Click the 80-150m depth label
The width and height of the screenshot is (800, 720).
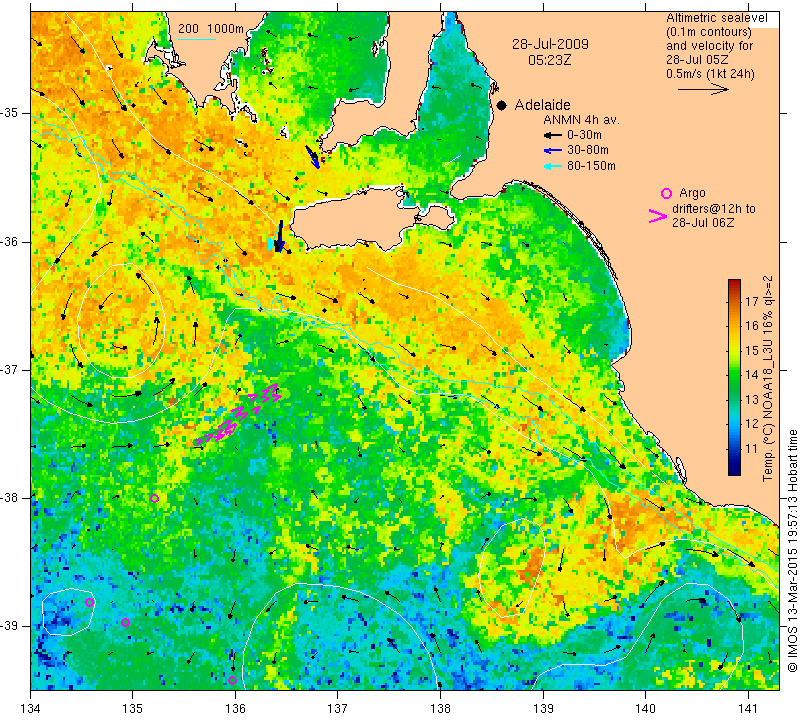(x=591, y=166)
